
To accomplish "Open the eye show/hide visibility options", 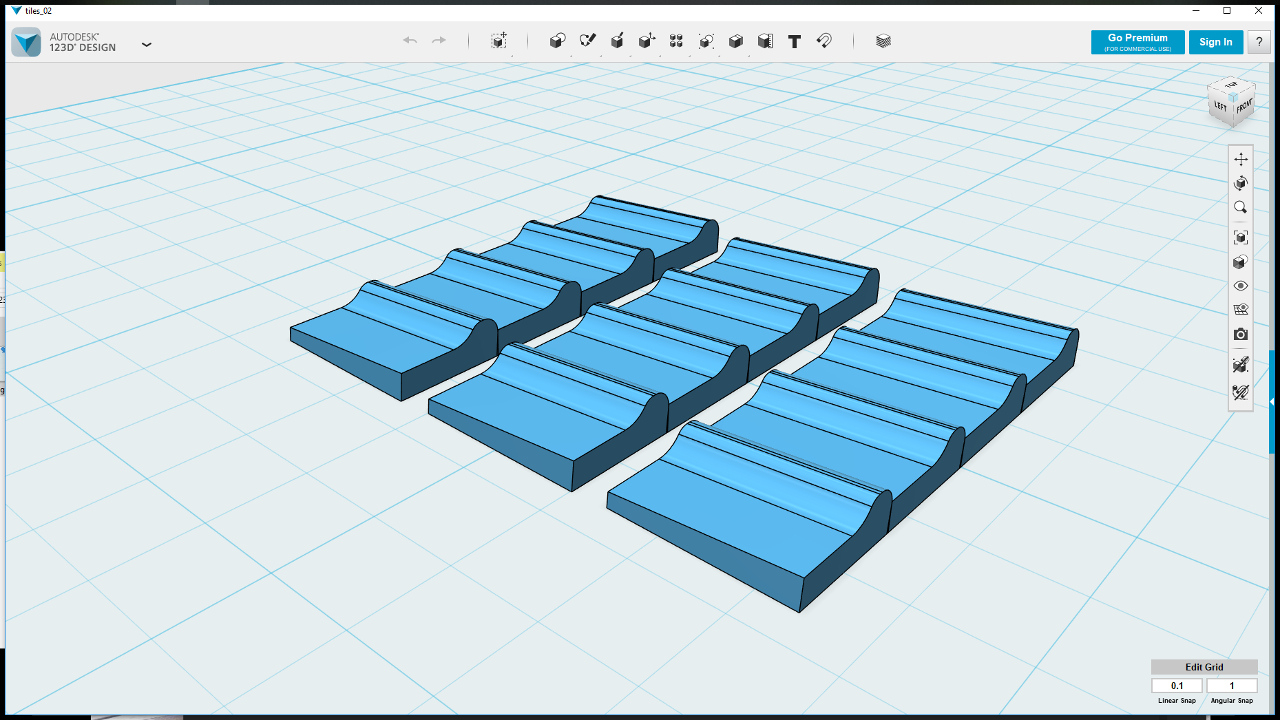I will (x=1241, y=286).
